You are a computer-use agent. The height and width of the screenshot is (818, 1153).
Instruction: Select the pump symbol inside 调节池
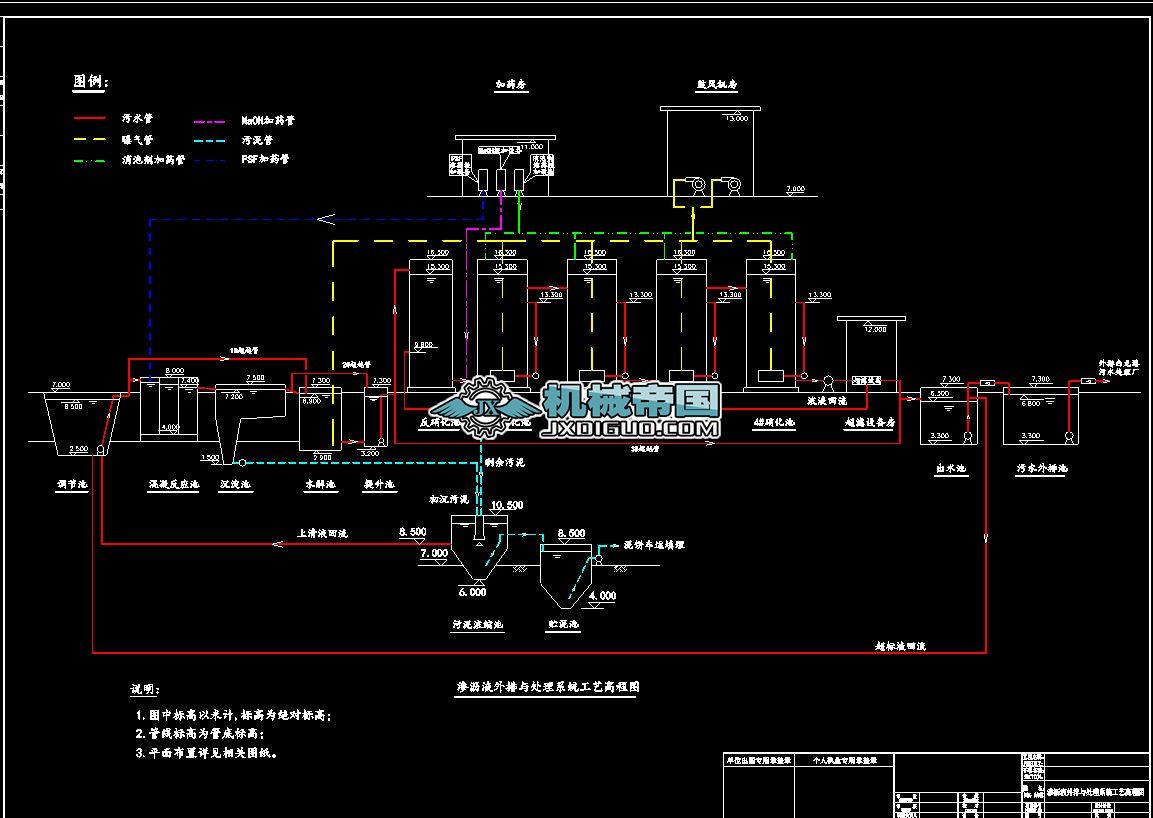[x=101, y=450]
